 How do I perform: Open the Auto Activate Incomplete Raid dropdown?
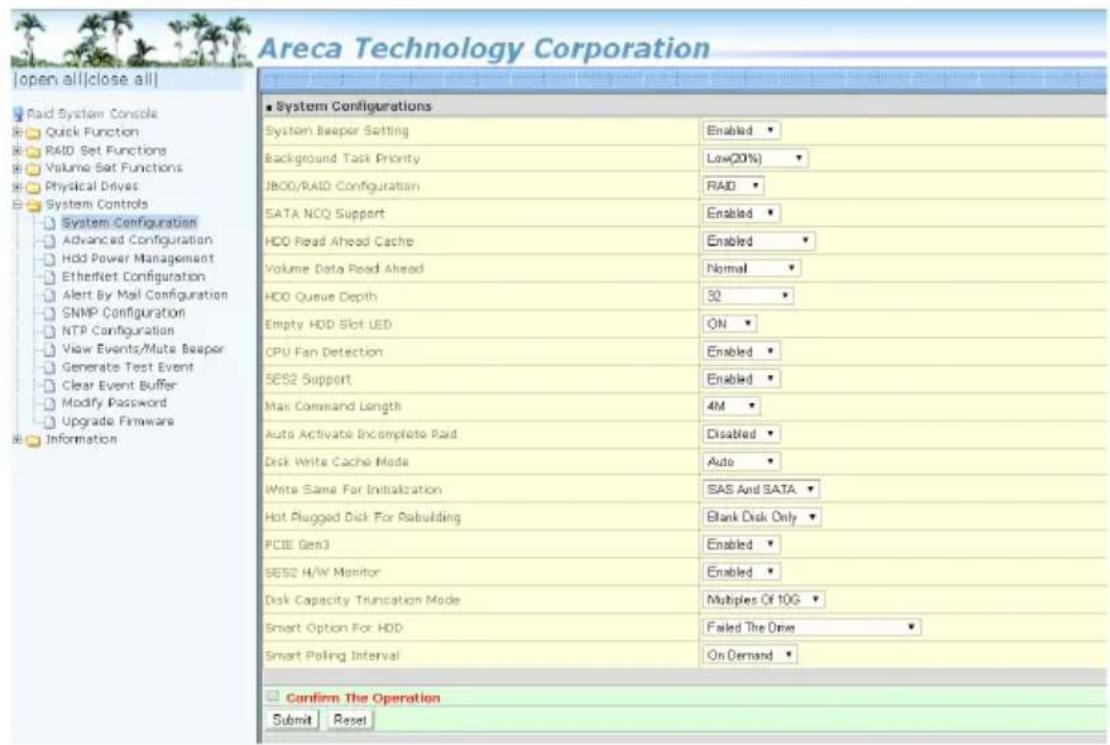(x=740, y=434)
